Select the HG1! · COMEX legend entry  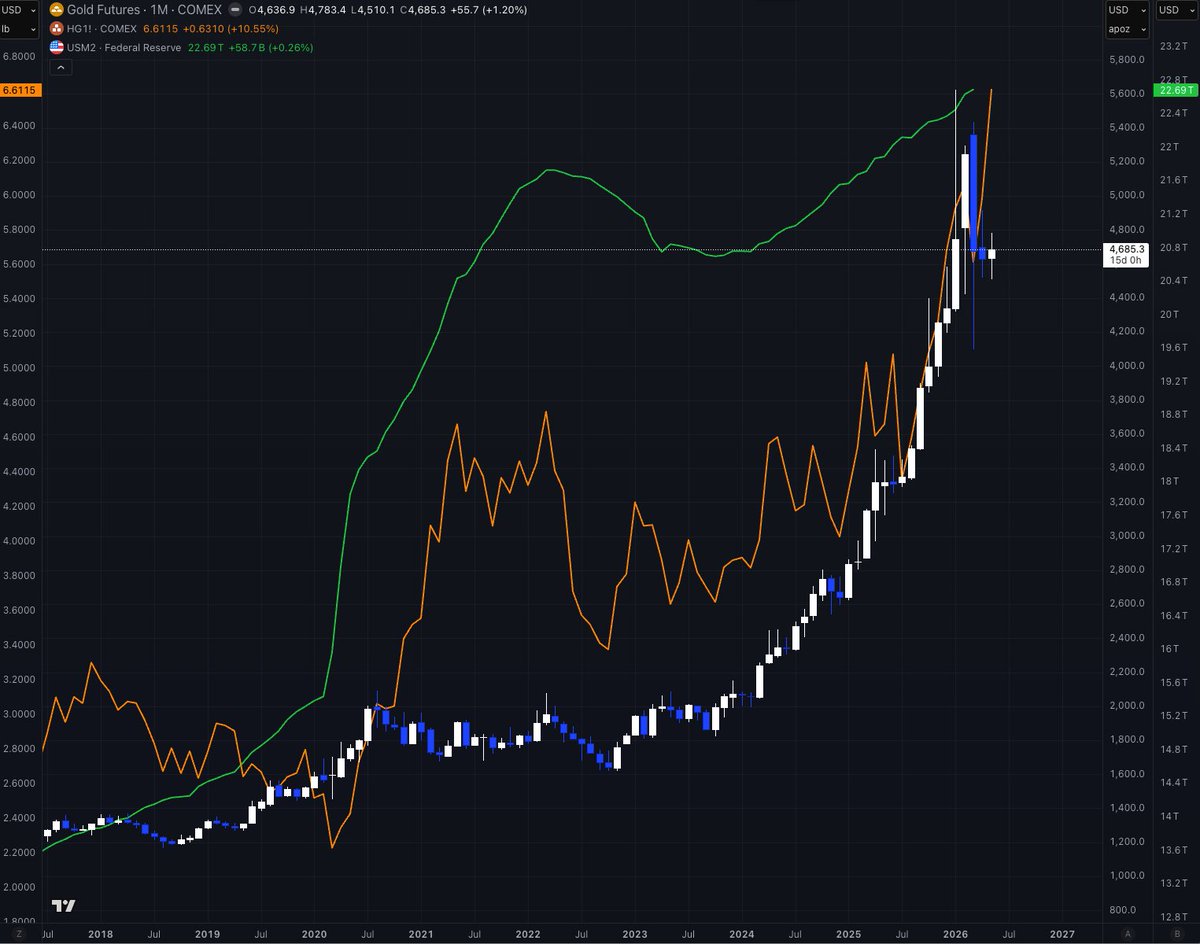[x=102, y=29]
